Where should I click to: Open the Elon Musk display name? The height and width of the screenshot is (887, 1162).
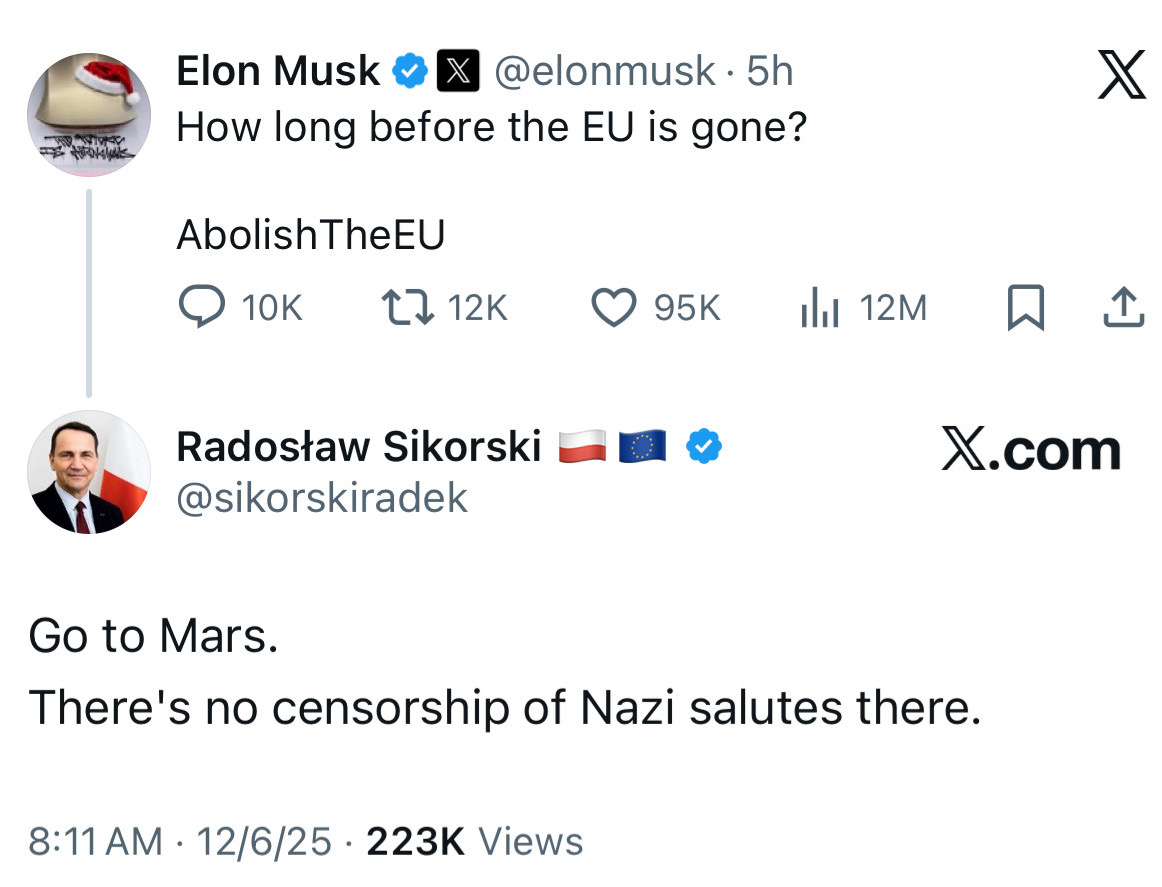coord(278,71)
